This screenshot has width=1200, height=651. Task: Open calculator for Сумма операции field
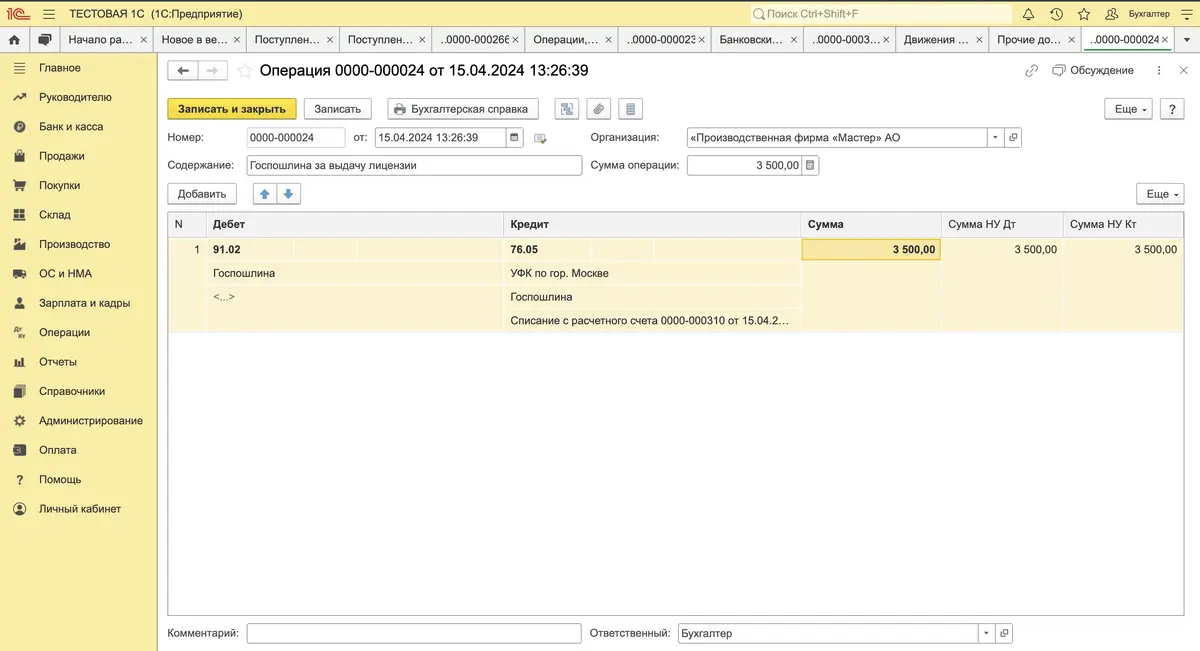(811, 166)
